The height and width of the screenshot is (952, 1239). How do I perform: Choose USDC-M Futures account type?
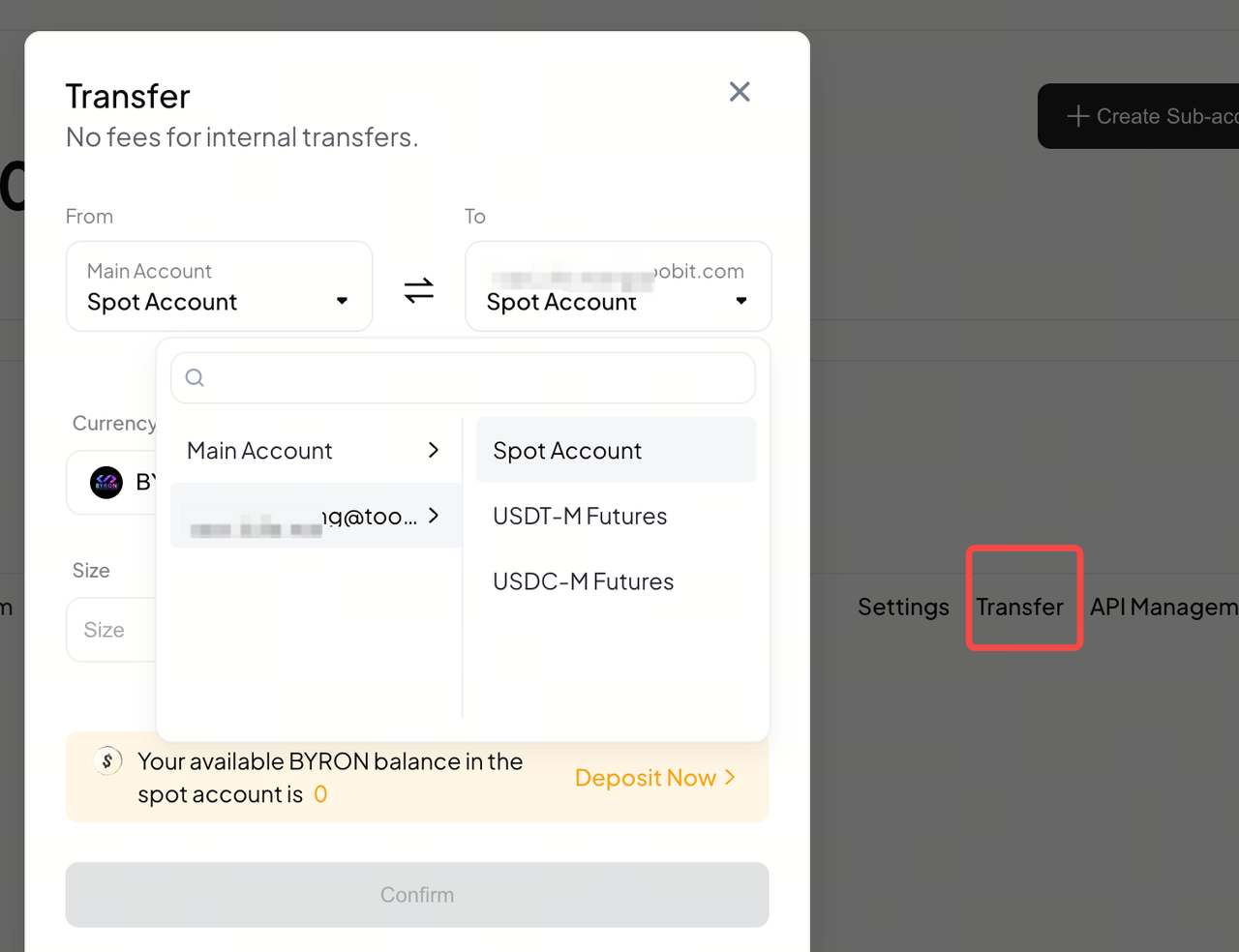583,581
